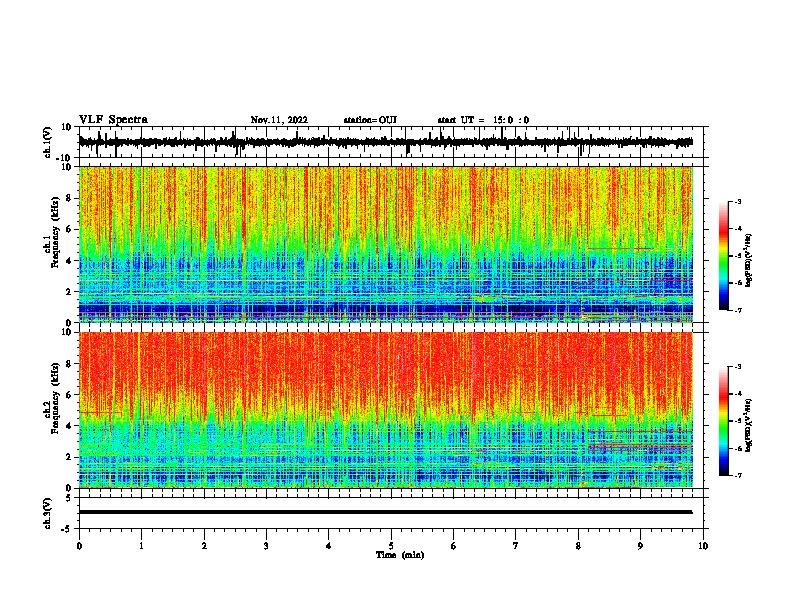This screenshot has width=792, height=612.
Task: Click the ch.1 colorbar 'log(PSD)' label
Action: 748,261
